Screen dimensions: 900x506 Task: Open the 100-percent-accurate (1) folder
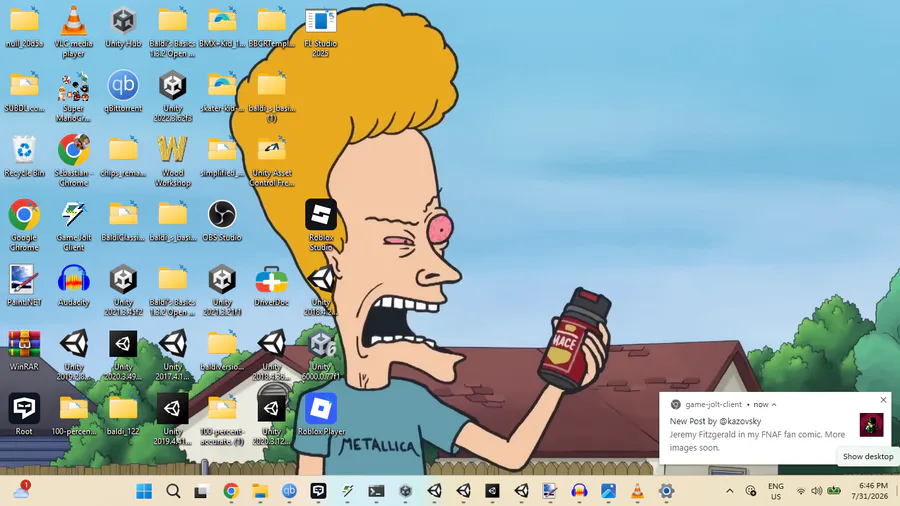click(x=222, y=419)
